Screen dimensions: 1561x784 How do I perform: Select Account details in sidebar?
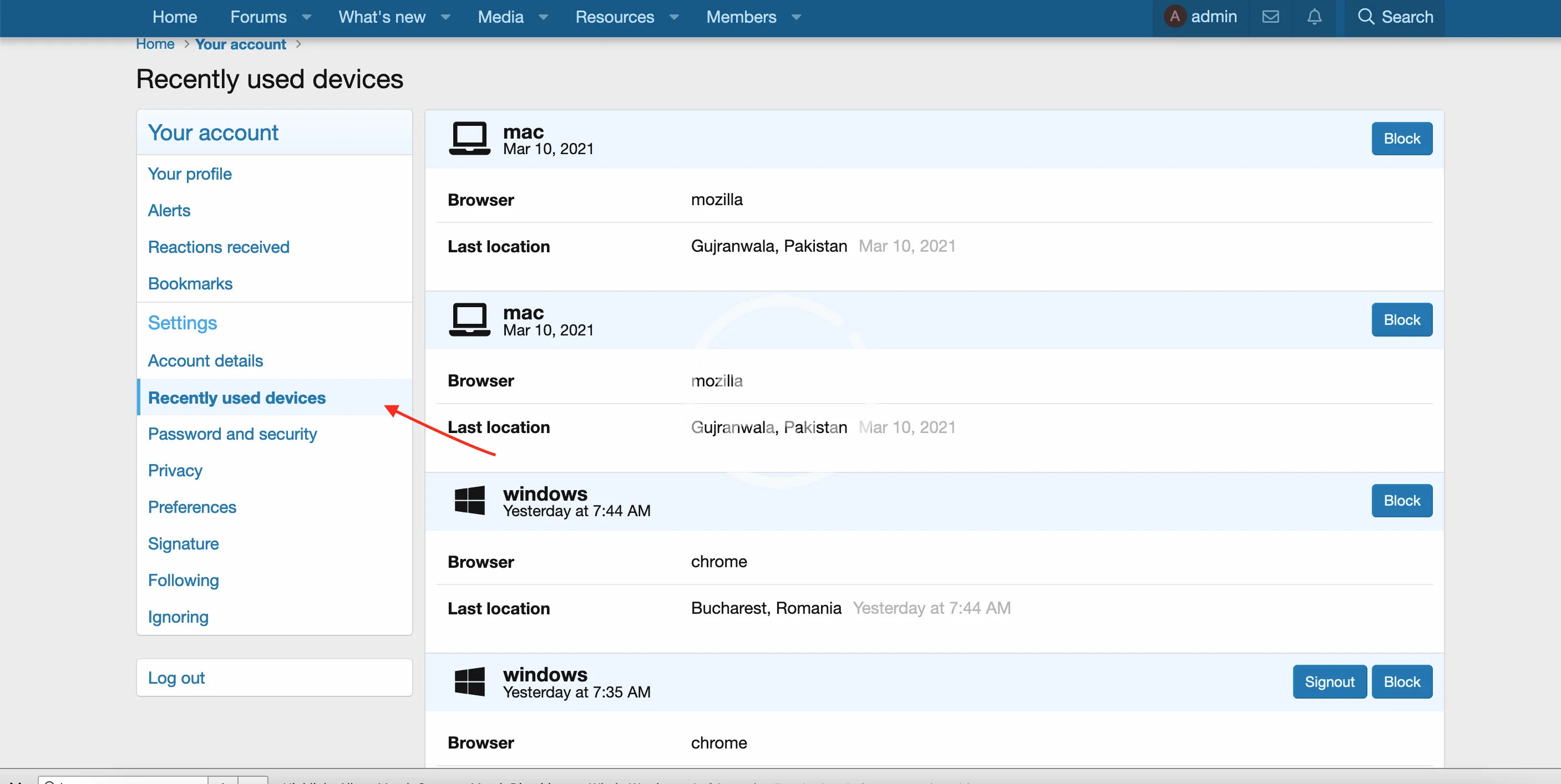205,360
